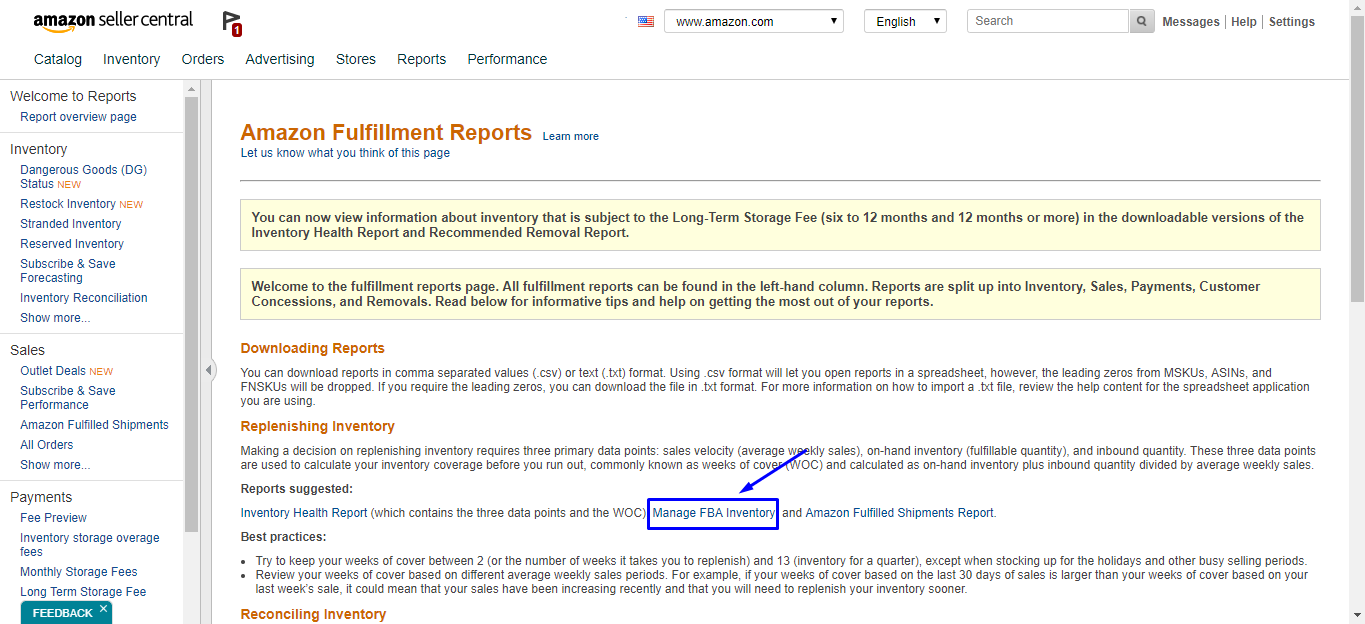This screenshot has height=624, width=1365.
Task: Click the Learn more link
Action: (571, 136)
